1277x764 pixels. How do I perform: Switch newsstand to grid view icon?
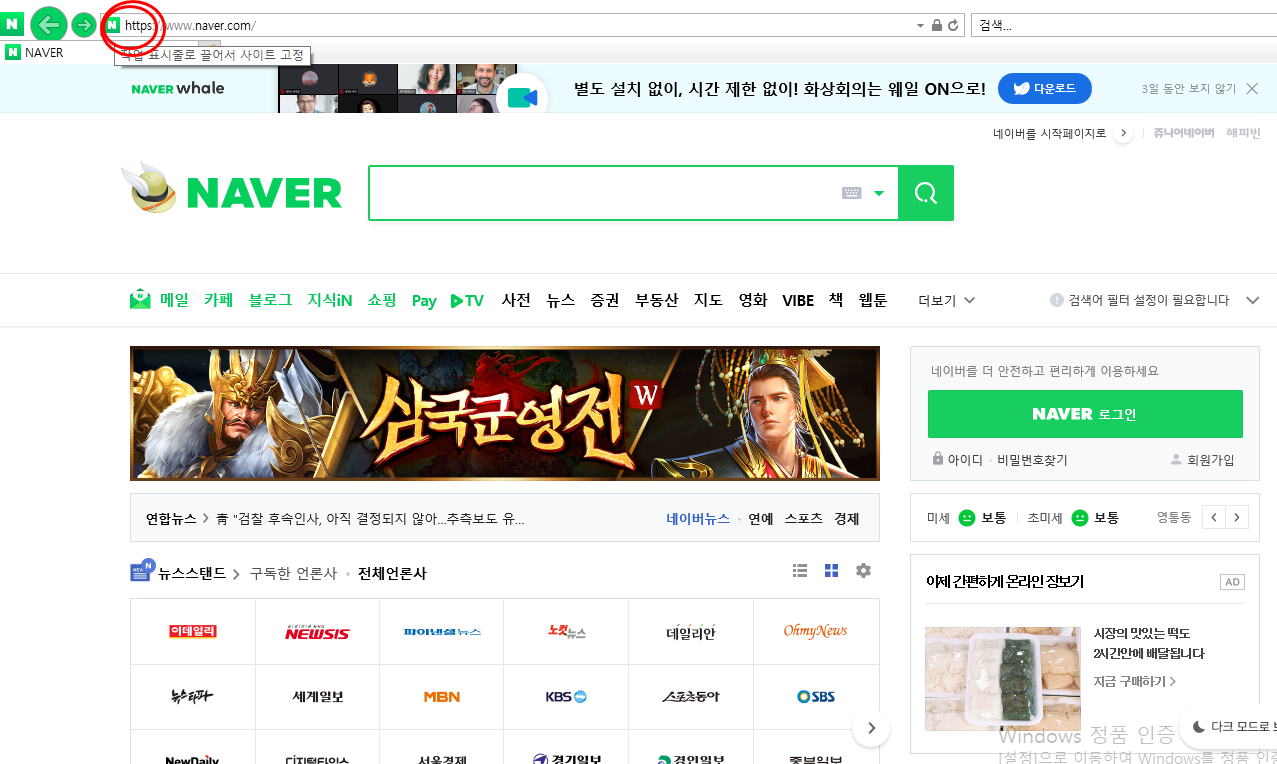tap(831, 570)
